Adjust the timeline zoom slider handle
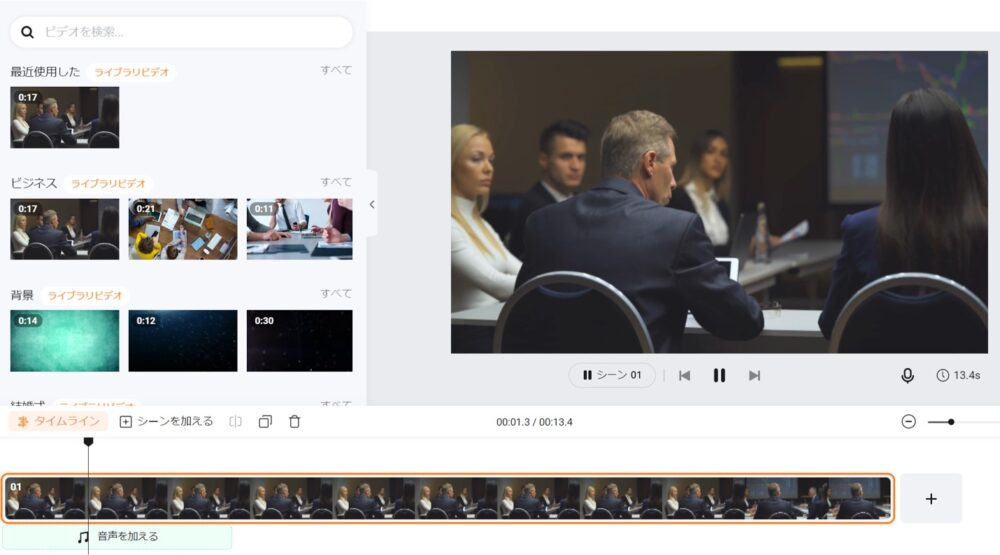This screenshot has height=555, width=1000. click(951, 422)
